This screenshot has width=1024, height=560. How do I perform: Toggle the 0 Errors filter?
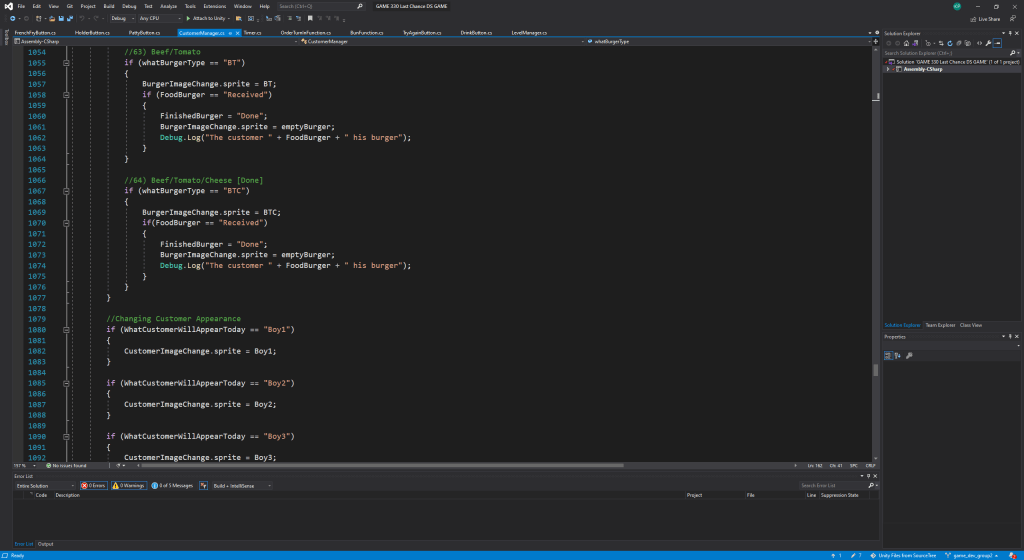pos(94,485)
